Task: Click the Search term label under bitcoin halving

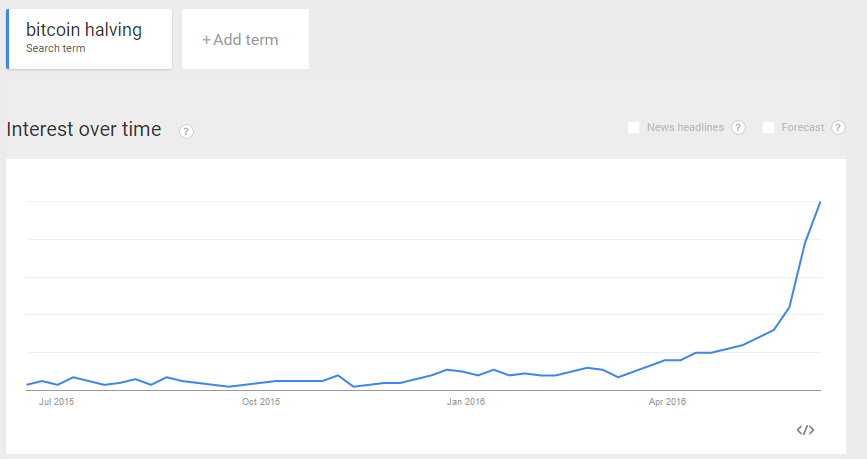Action: coord(56,49)
